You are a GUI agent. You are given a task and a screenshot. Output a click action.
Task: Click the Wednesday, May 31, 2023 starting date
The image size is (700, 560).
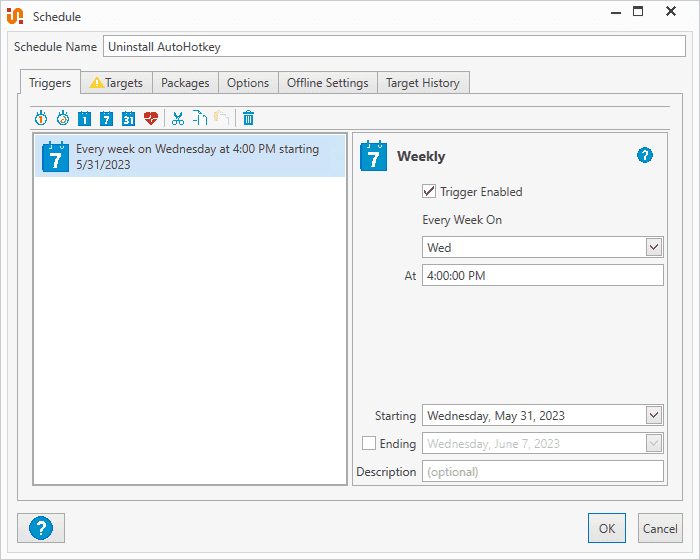tap(496, 416)
